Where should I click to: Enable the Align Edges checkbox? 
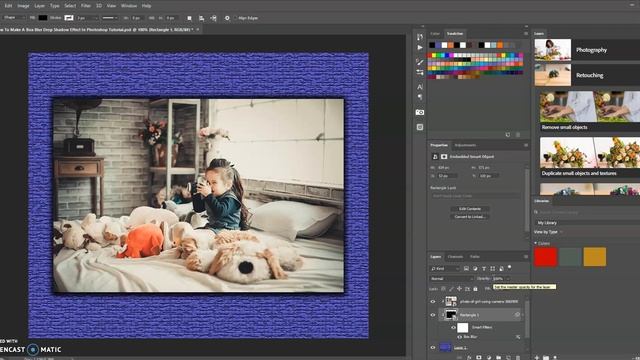(x=236, y=18)
